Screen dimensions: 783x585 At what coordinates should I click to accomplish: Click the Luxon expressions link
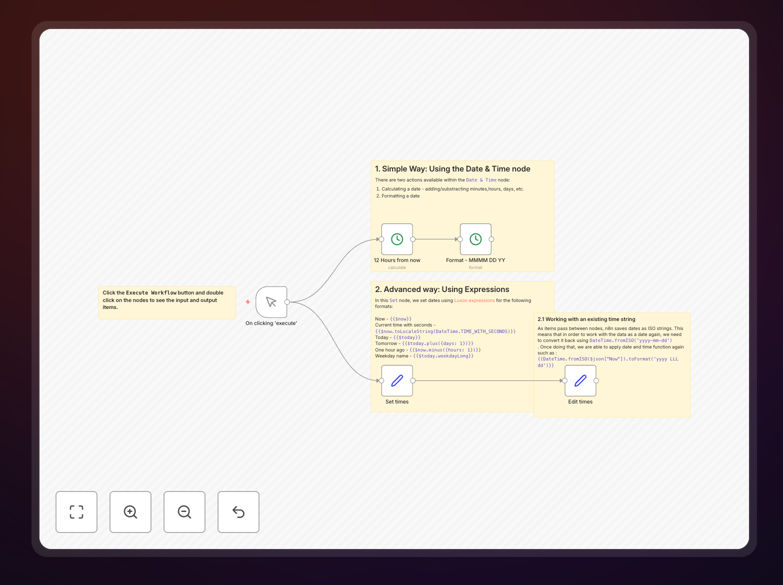tap(474, 300)
